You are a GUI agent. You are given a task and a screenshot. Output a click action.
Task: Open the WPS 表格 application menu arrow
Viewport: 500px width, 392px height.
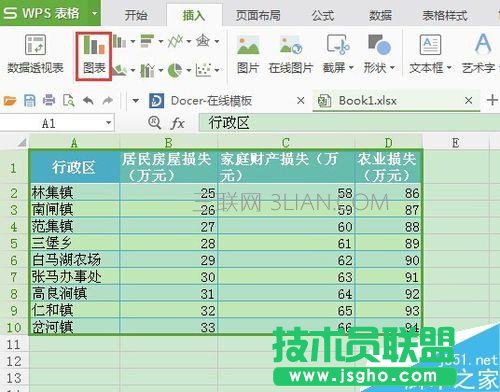[95, 13]
